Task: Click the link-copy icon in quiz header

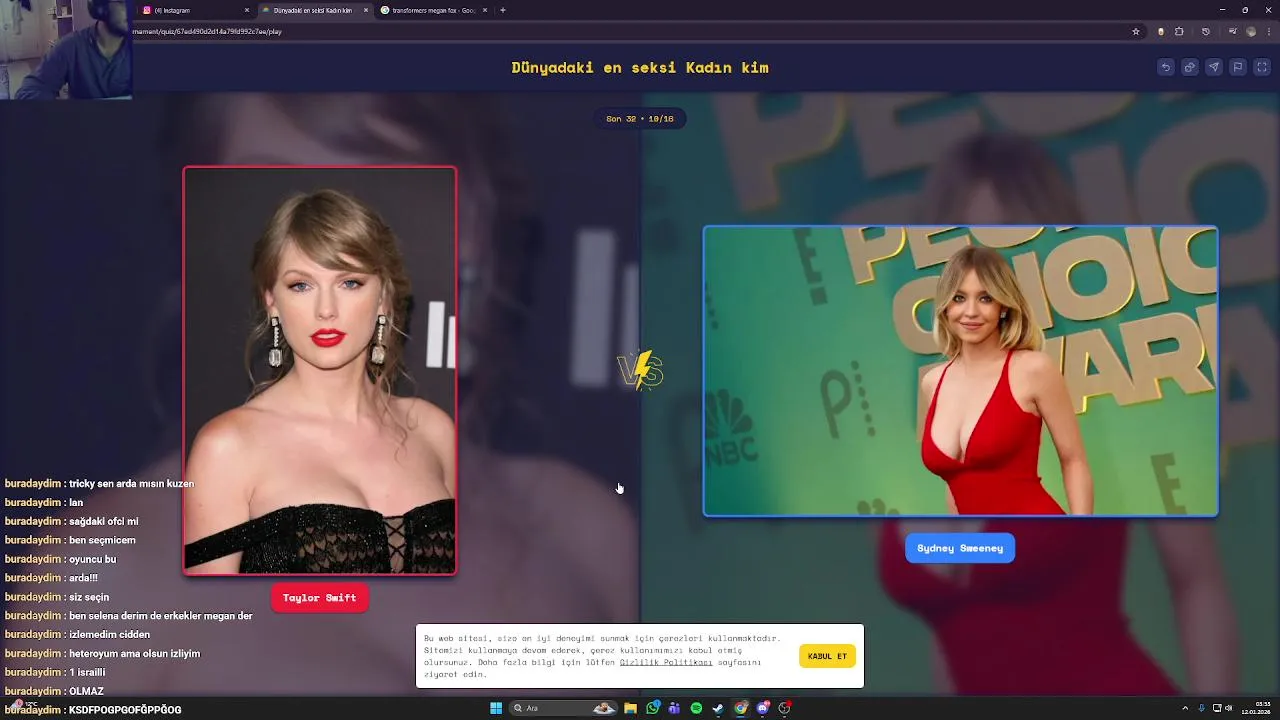Action: 1189,67
